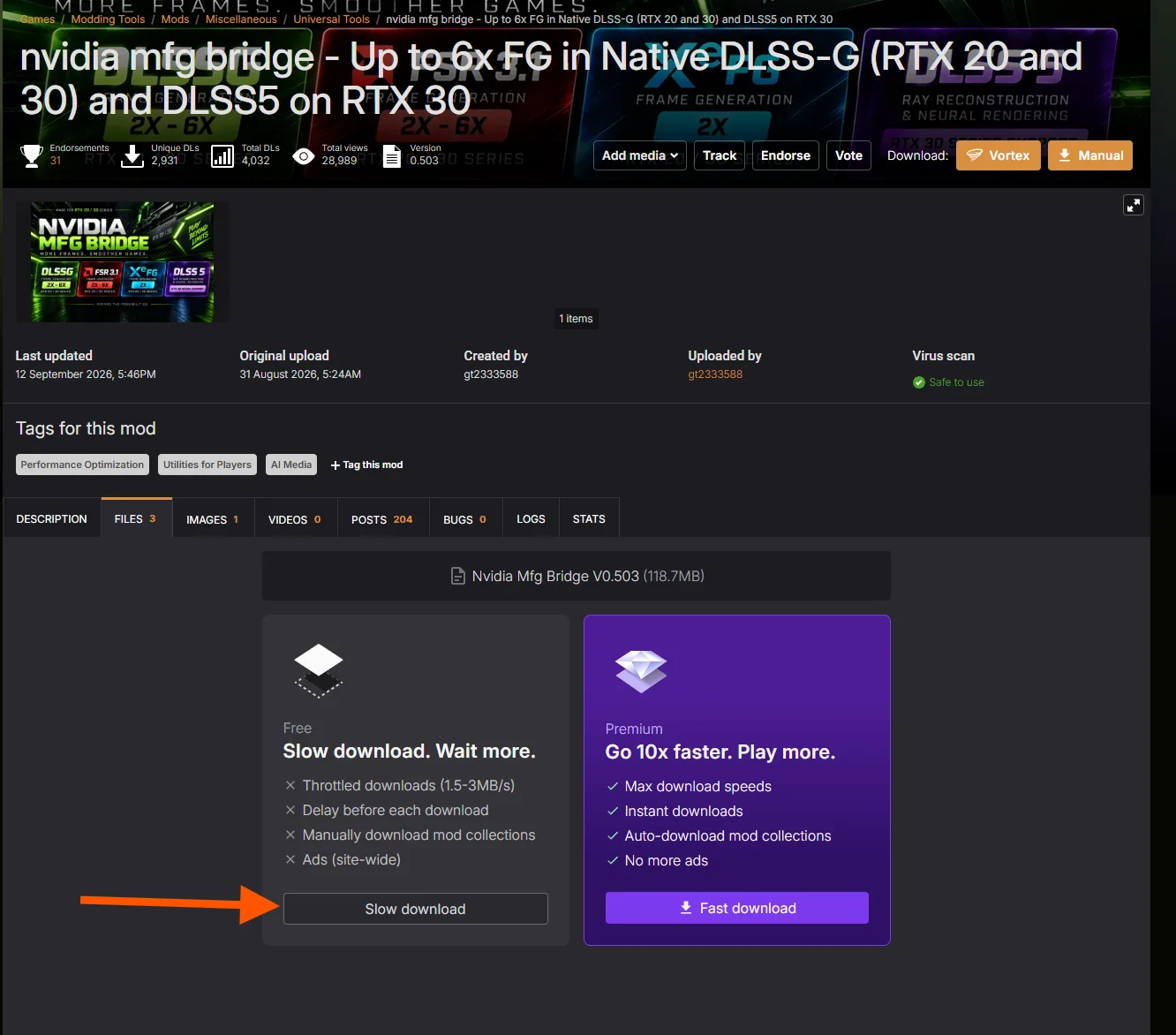The image size is (1176, 1035).
Task: Download with the Vortex button
Action: [999, 155]
